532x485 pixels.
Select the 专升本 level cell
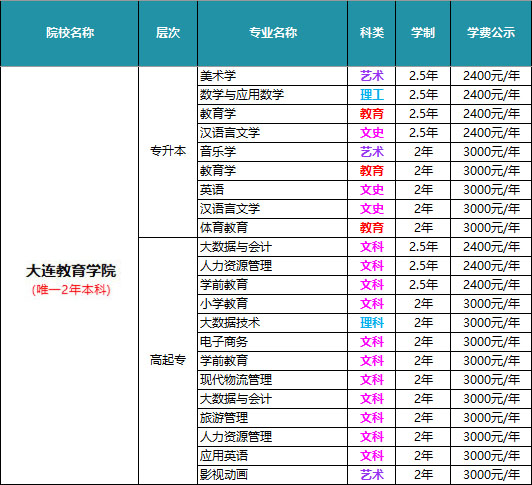(168, 151)
